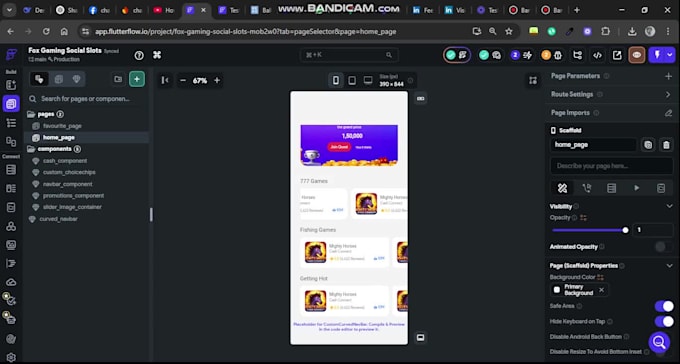This screenshot has width=680, height=364.
Task: Zoom out the canvas with minus
Action: click(183, 80)
